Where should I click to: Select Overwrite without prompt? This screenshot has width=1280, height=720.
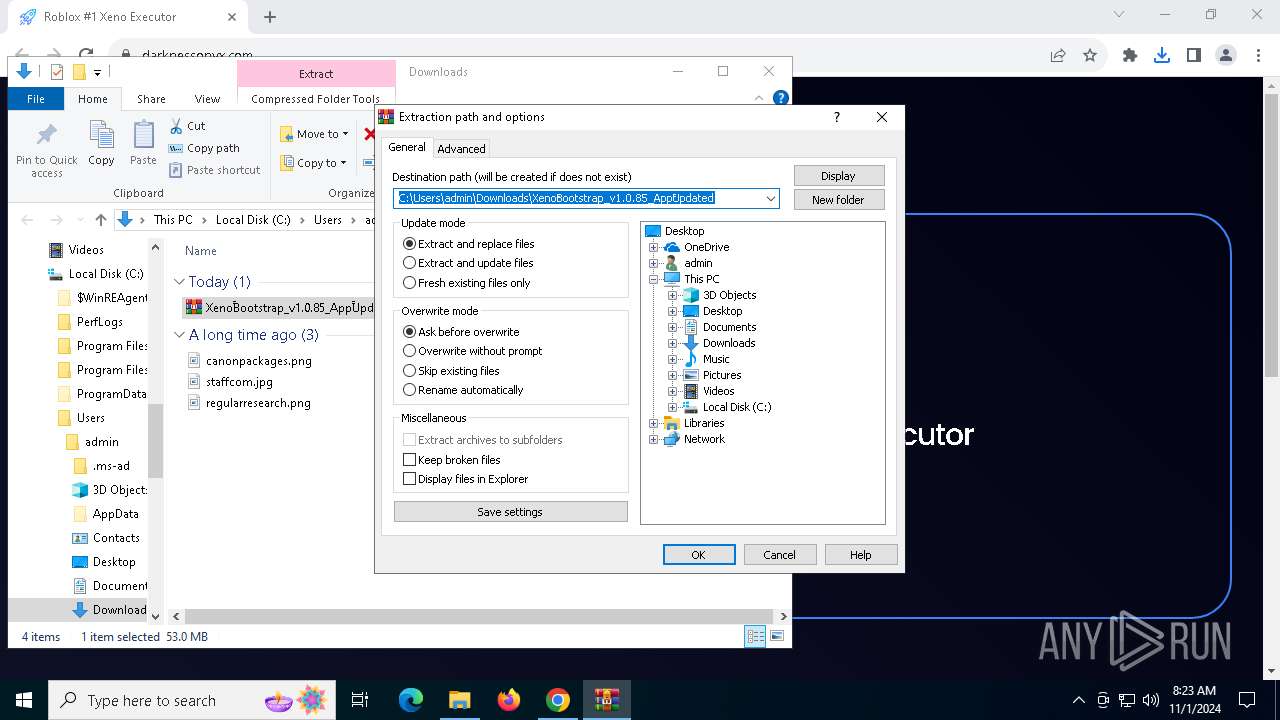(472, 351)
